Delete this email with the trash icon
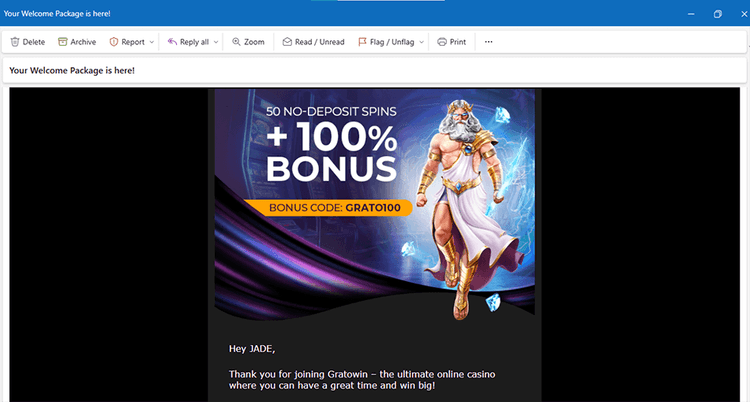 [28, 42]
